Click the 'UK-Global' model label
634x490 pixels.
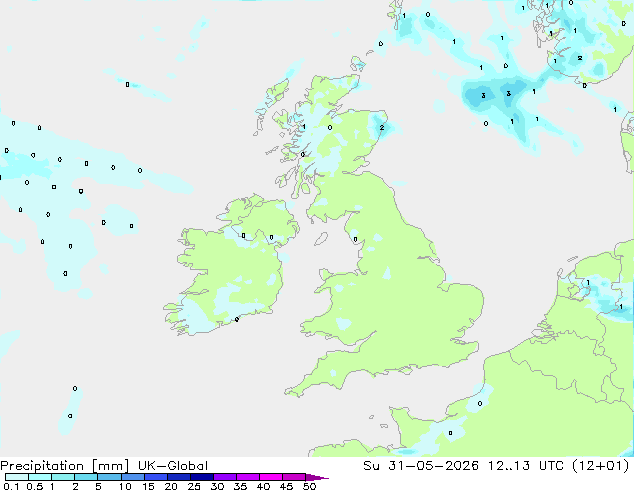click(173, 466)
